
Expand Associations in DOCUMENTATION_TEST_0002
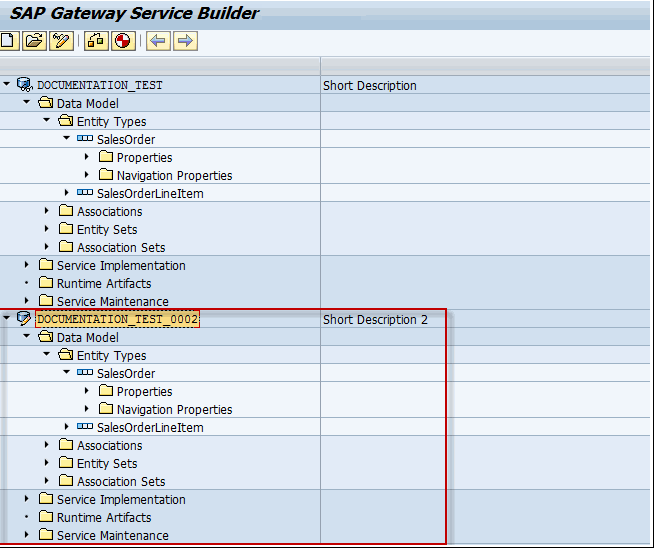(47, 445)
